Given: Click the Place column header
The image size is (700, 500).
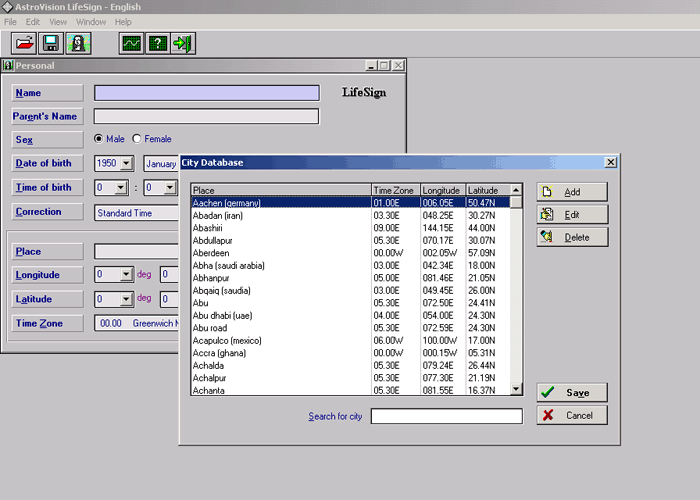Looking at the screenshot, I should pyautogui.click(x=281, y=190).
